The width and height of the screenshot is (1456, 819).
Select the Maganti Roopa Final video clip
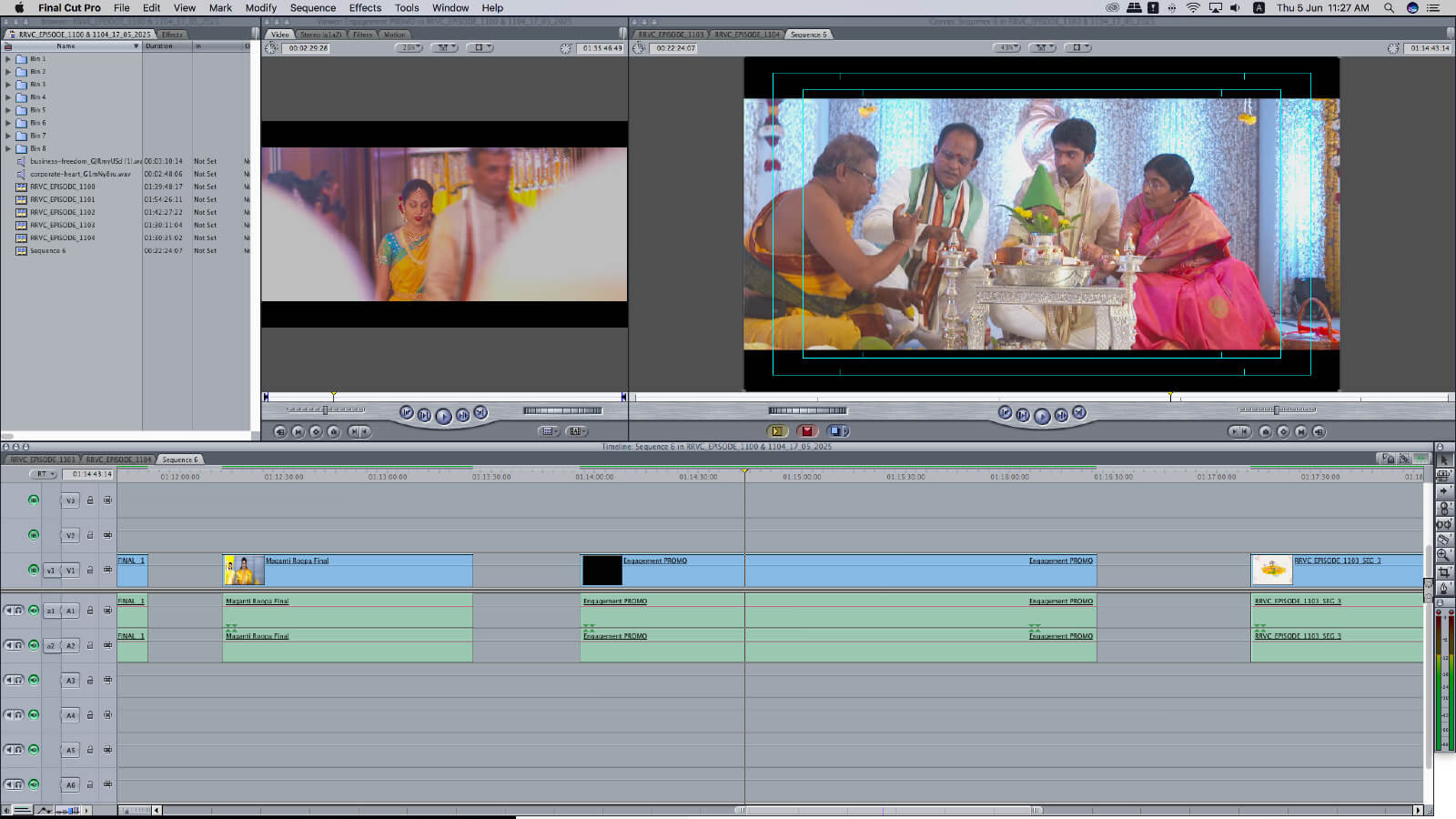click(364, 571)
